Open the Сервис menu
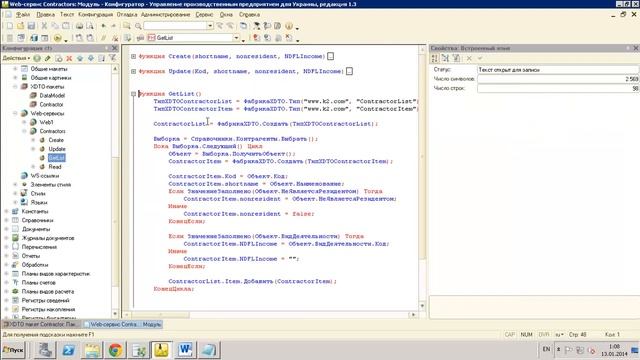Image resolution: width=640 pixels, height=360 pixels. pyautogui.click(x=204, y=15)
